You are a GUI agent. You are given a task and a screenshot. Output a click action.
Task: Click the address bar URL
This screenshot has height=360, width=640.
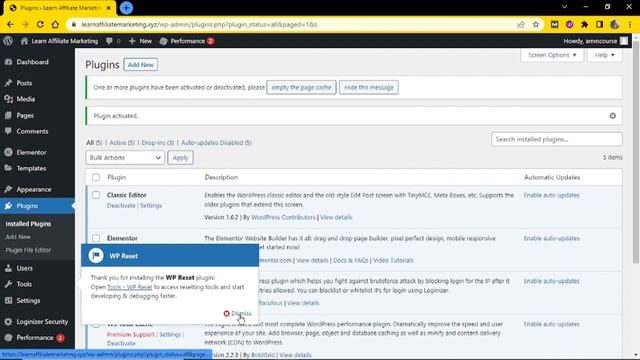point(199,24)
